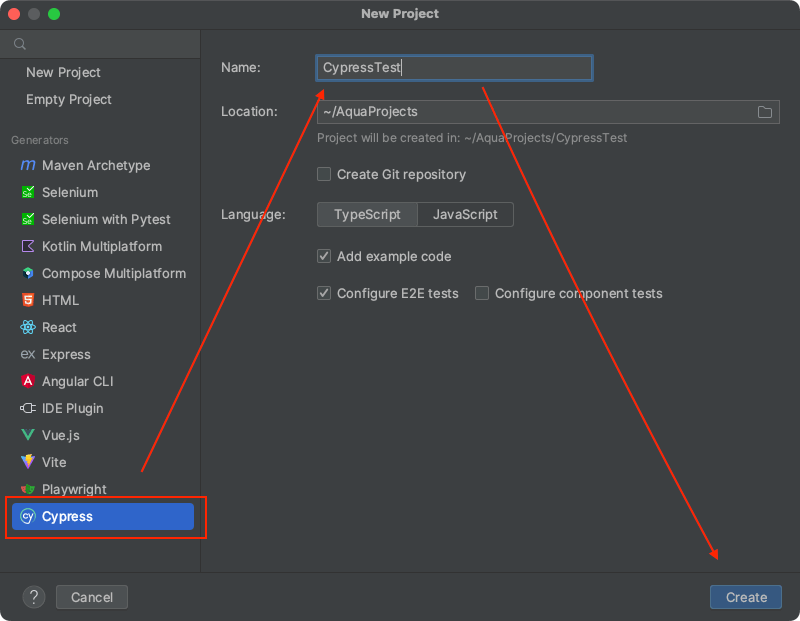Choose Maven Archetype generator

pyautogui.click(x=96, y=165)
